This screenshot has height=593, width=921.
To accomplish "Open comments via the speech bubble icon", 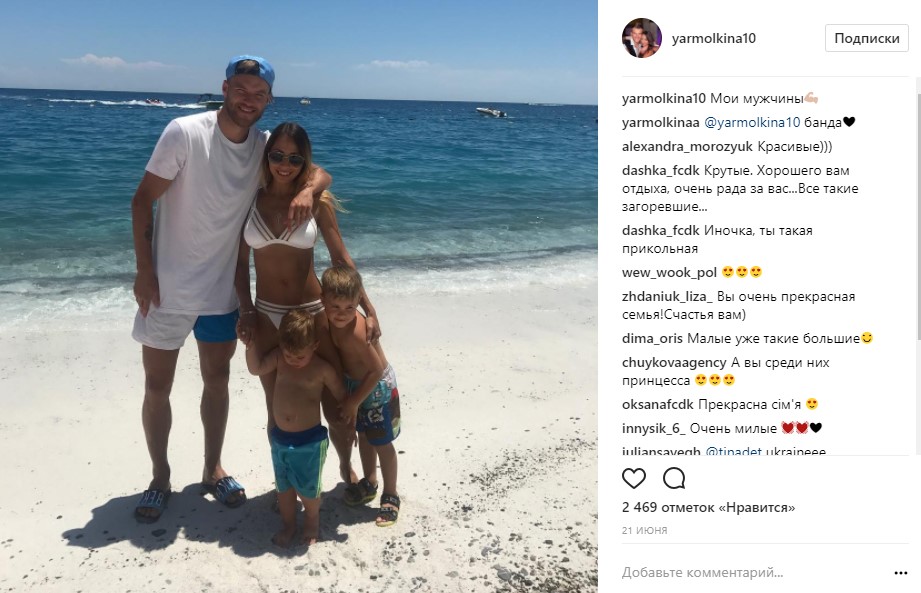I will tap(674, 479).
